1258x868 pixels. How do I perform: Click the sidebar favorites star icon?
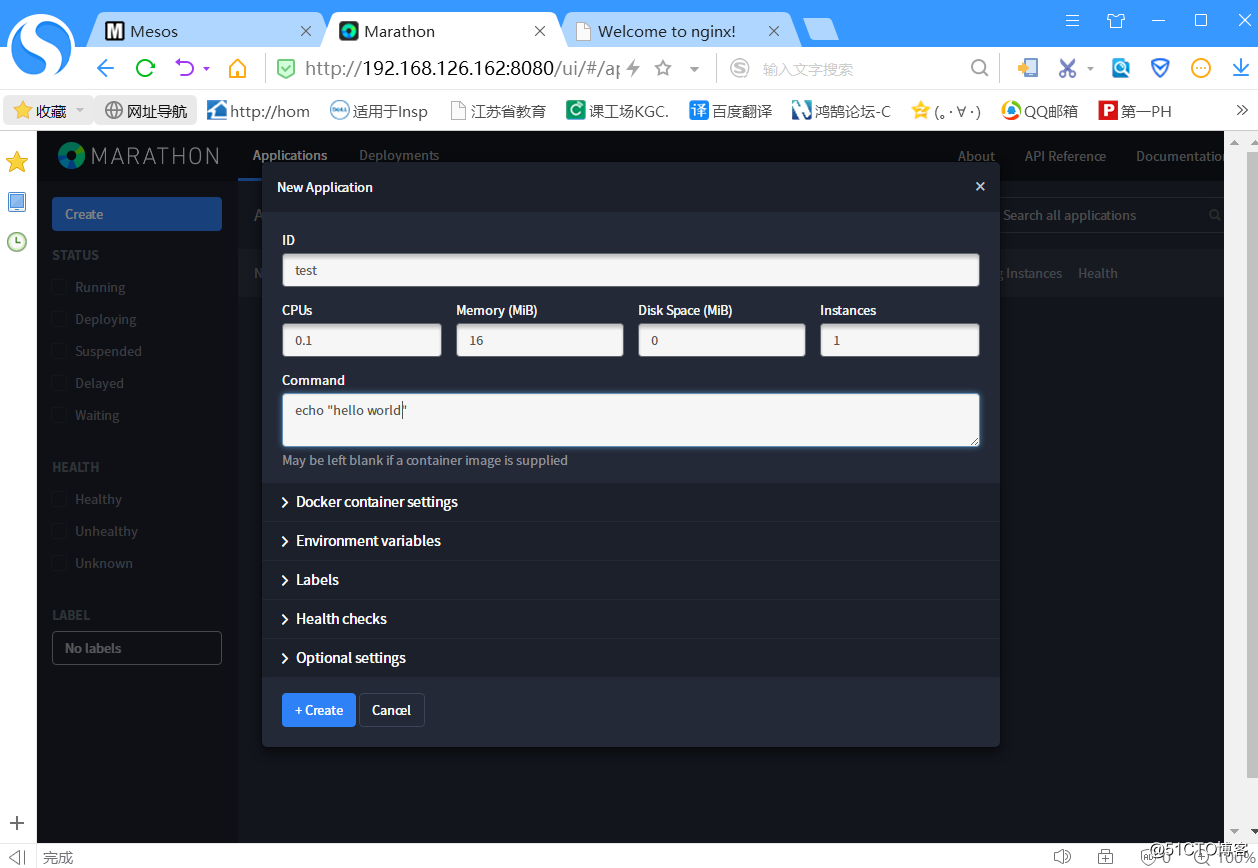pyautogui.click(x=17, y=162)
